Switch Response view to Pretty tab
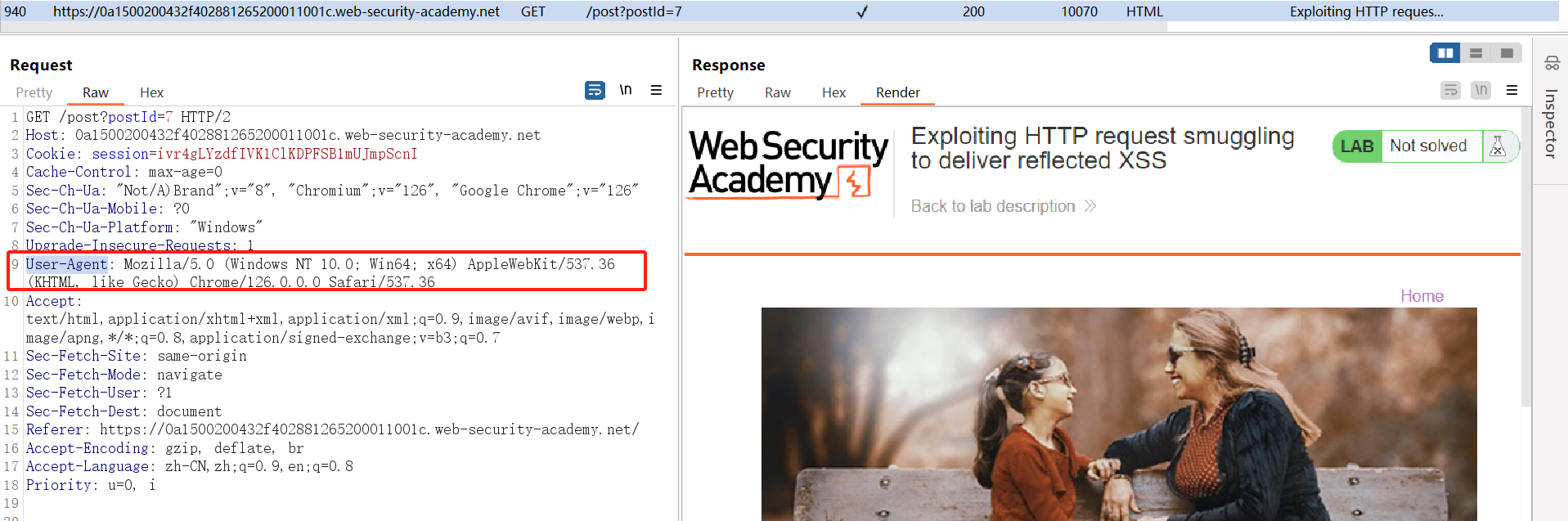The height and width of the screenshot is (521, 1568). point(715,92)
